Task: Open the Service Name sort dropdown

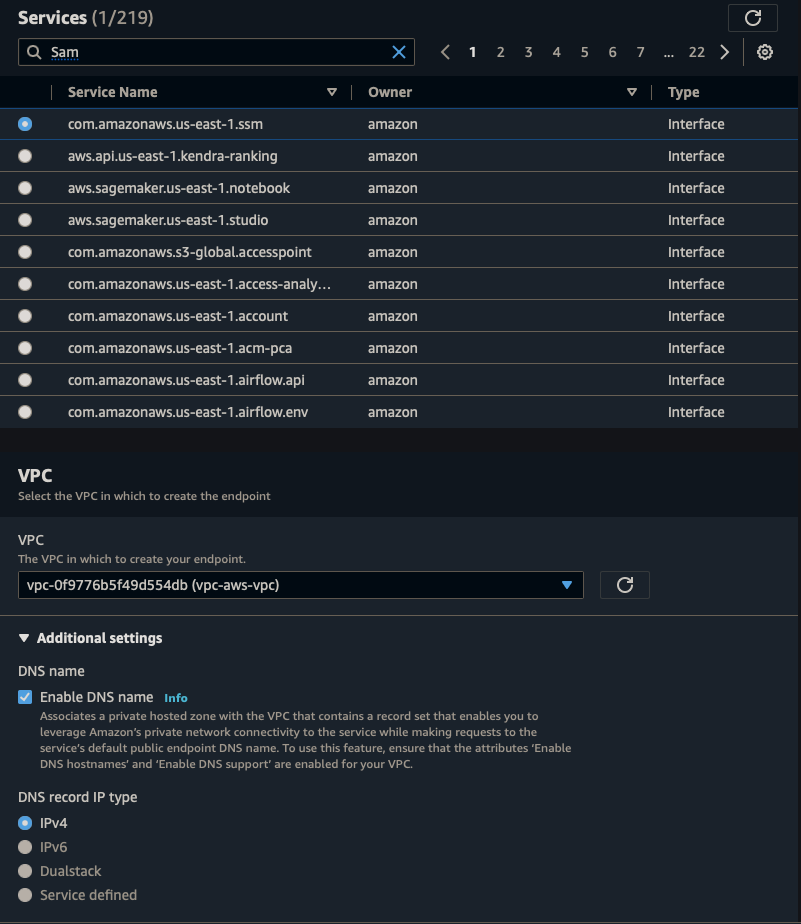Action: [332, 92]
